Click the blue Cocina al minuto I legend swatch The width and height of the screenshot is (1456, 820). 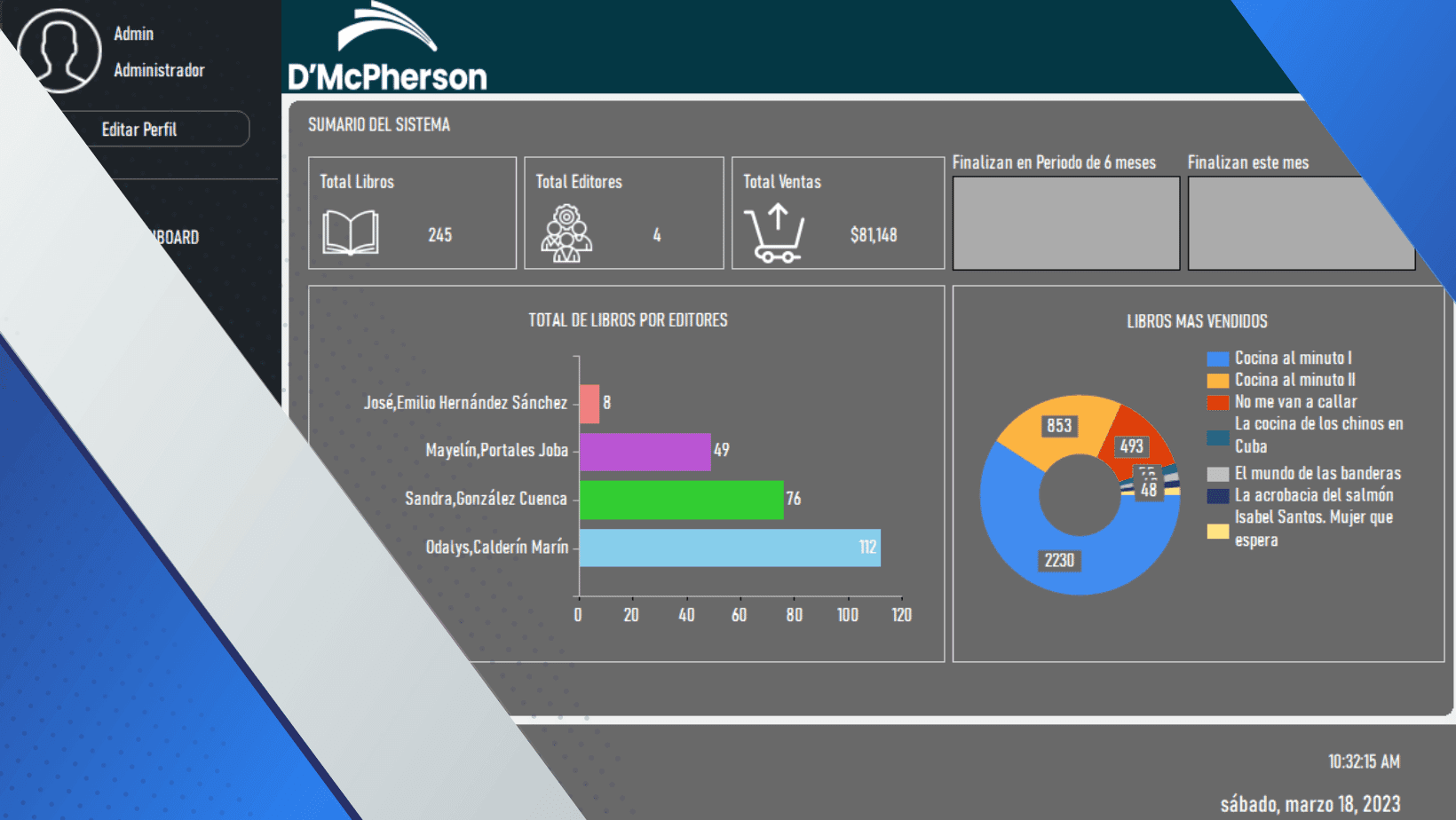[1217, 359]
